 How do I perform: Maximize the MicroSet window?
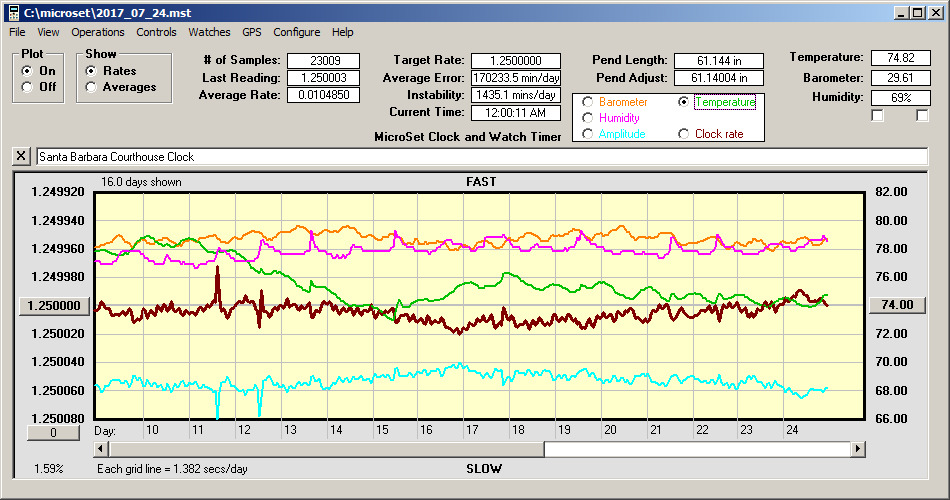917,13
